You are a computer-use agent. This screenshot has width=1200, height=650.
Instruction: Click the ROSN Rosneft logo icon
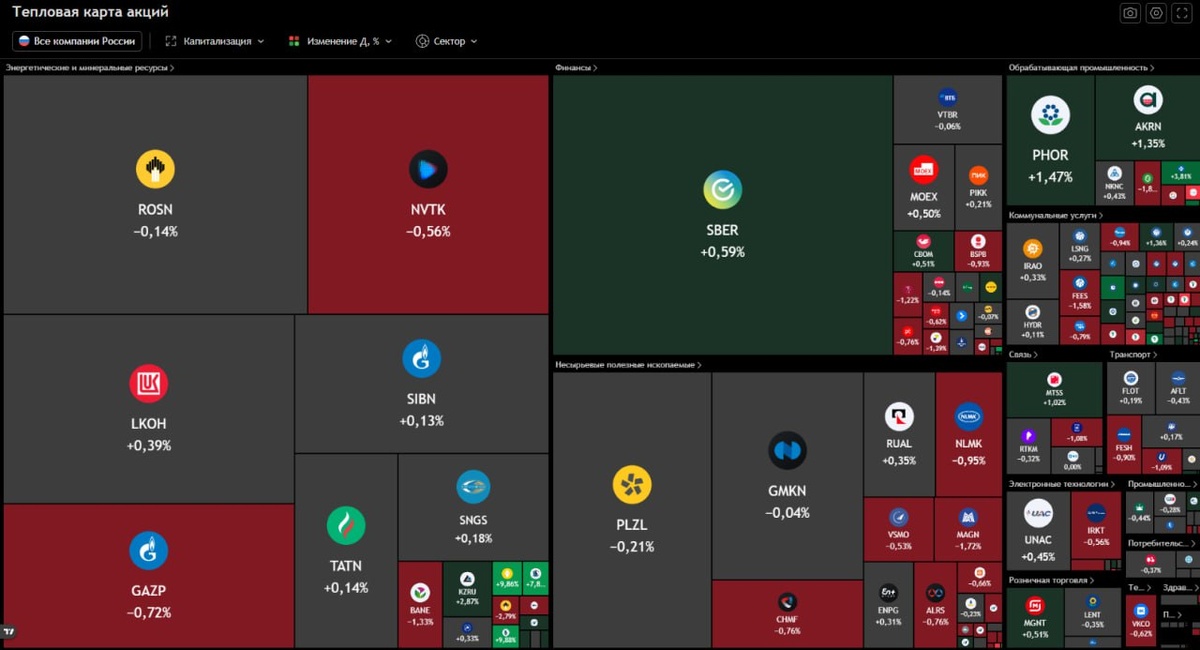coord(155,169)
